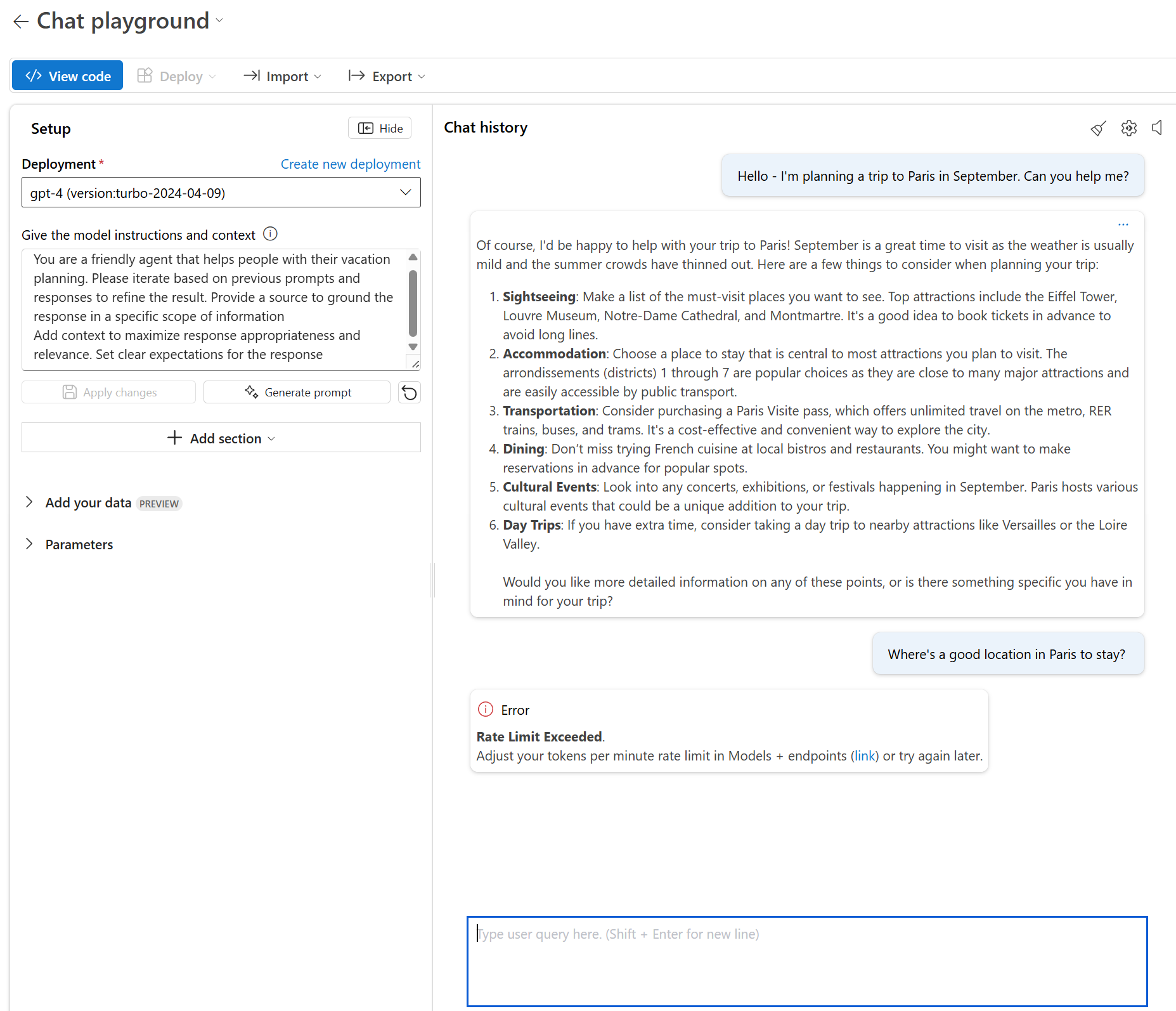Hide the Setup panel
Viewport: 1176px width, 1011px height.
tap(380, 128)
